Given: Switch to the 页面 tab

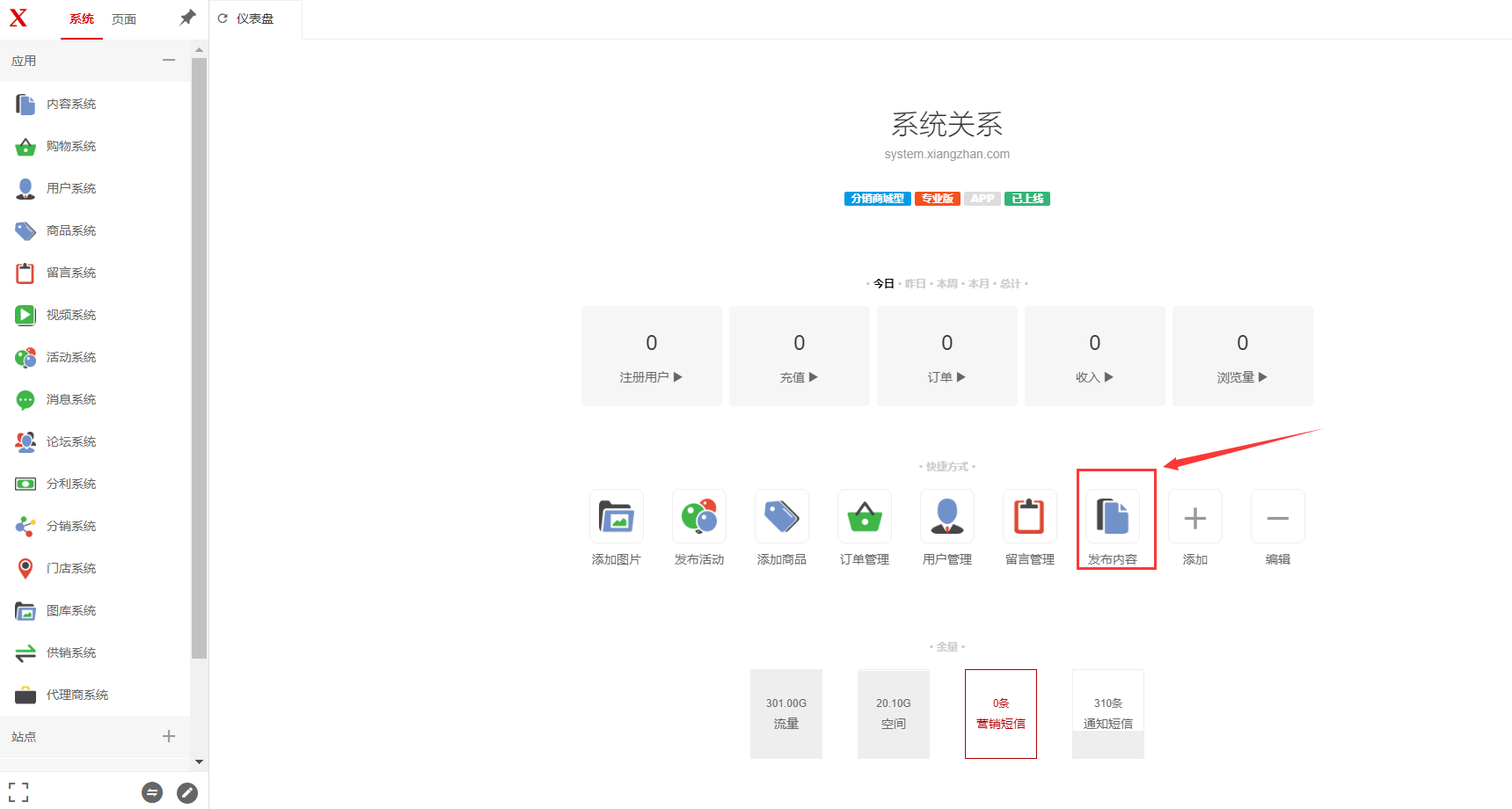Looking at the screenshot, I should tap(124, 19).
